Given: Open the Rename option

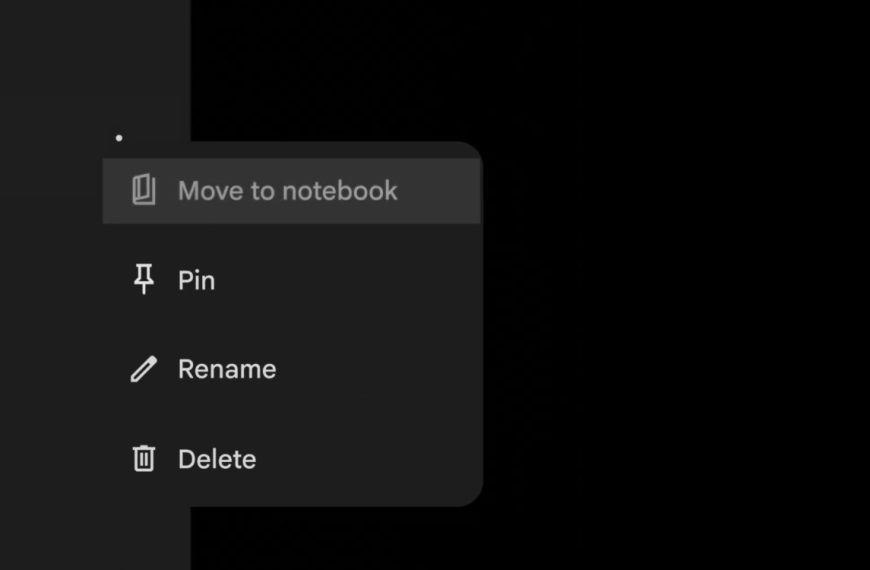Looking at the screenshot, I should coord(292,369).
